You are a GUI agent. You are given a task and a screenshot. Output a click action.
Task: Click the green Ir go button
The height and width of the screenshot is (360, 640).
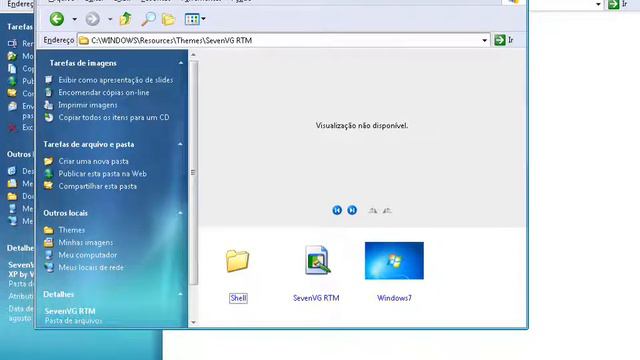[504, 40]
